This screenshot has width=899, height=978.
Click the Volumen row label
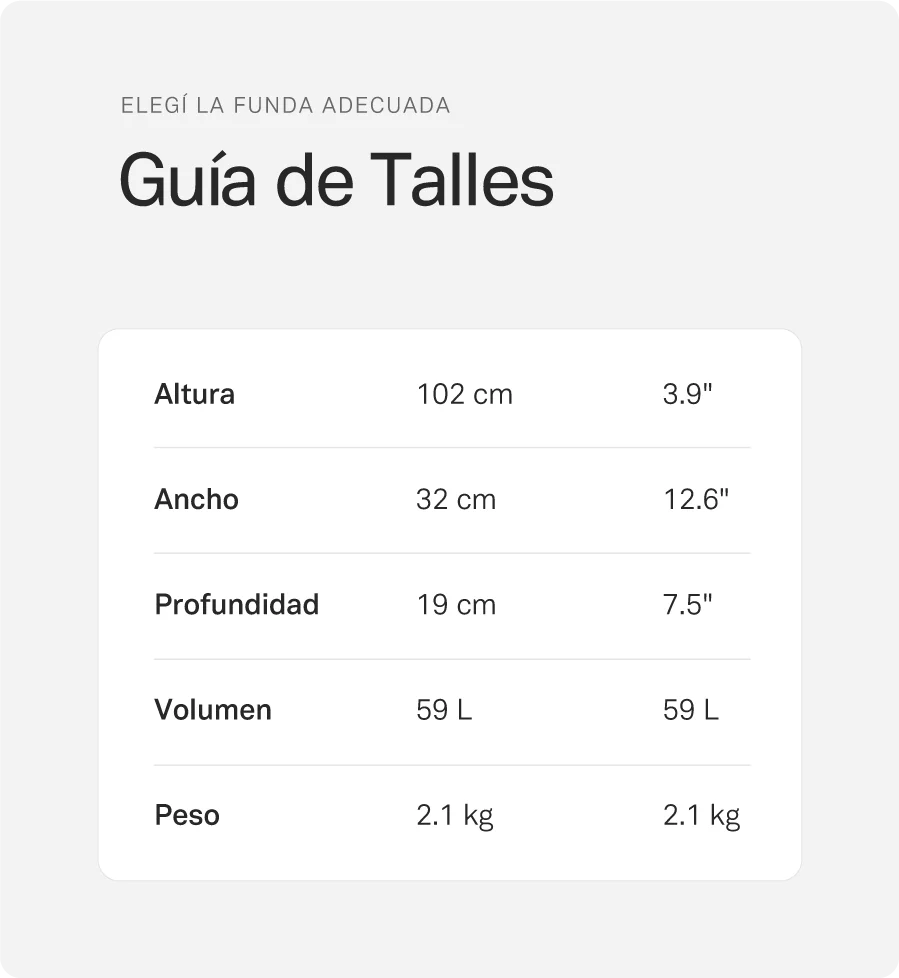coord(212,710)
